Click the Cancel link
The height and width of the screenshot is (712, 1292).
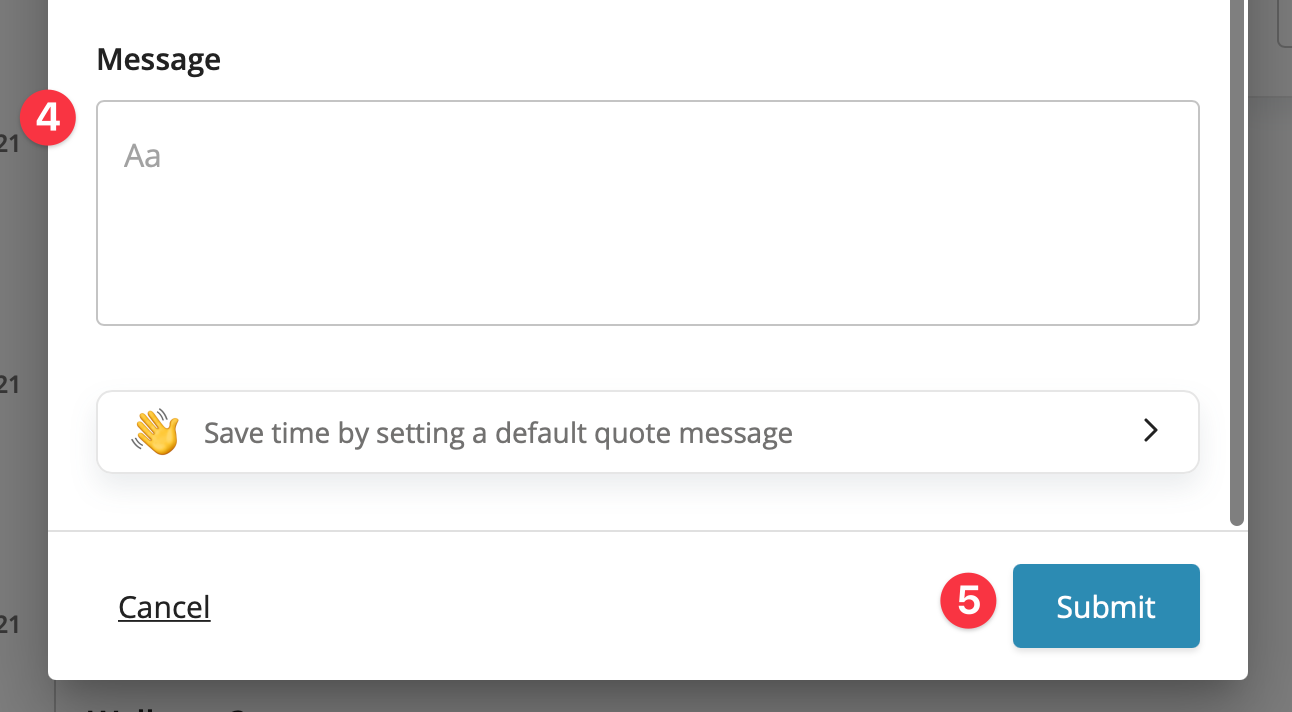point(164,607)
